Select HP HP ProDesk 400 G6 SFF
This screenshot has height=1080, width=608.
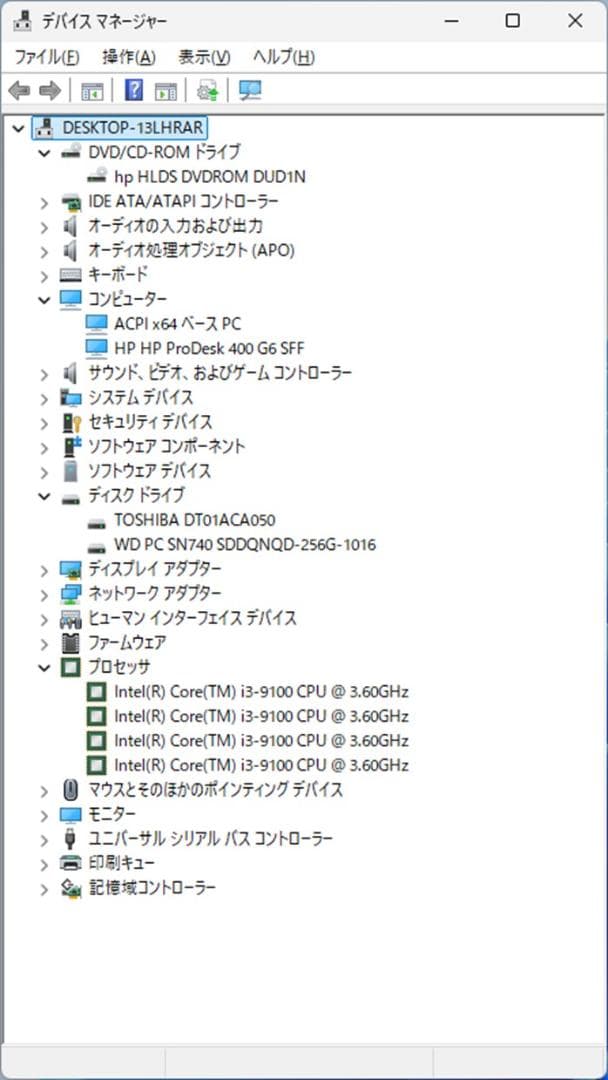click(x=209, y=348)
